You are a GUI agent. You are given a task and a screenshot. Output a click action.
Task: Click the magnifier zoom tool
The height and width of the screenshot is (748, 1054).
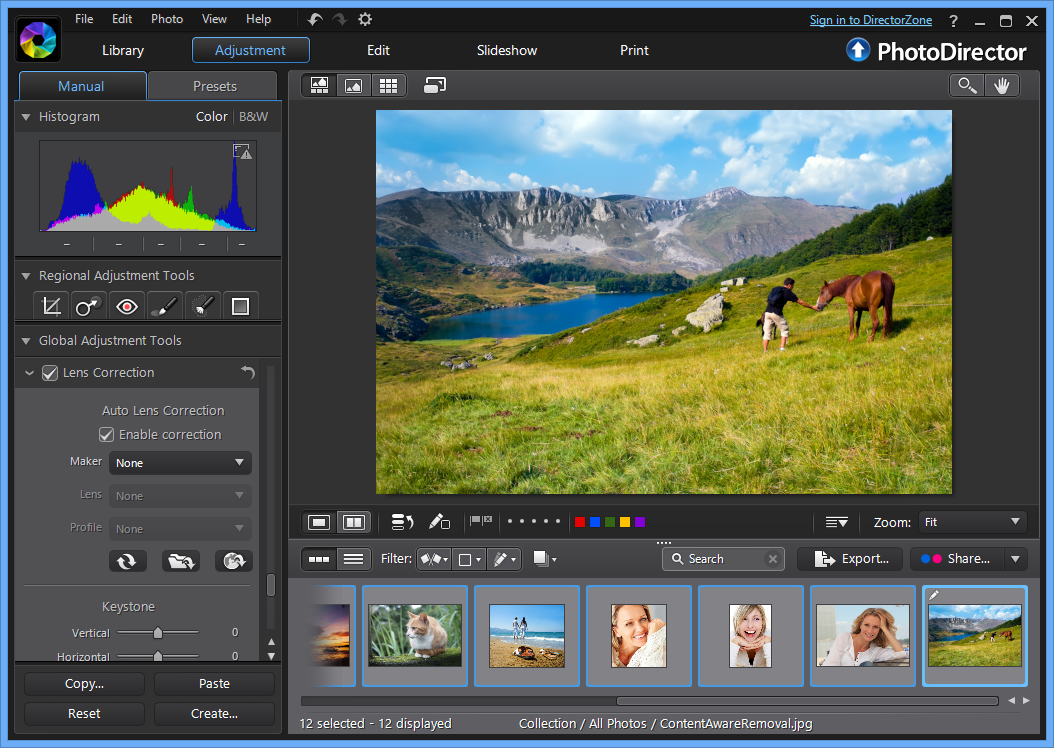pyautogui.click(x=967, y=85)
